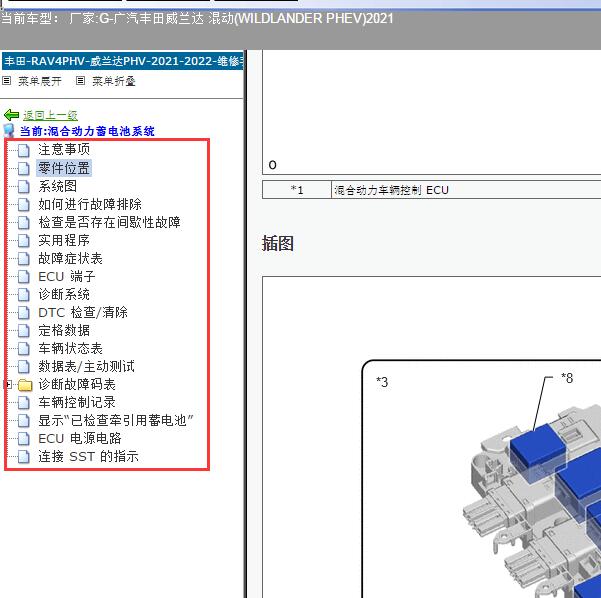601x598 pixels.
Task: Click document icon beside 故障症状表
Action: click(24, 258)
